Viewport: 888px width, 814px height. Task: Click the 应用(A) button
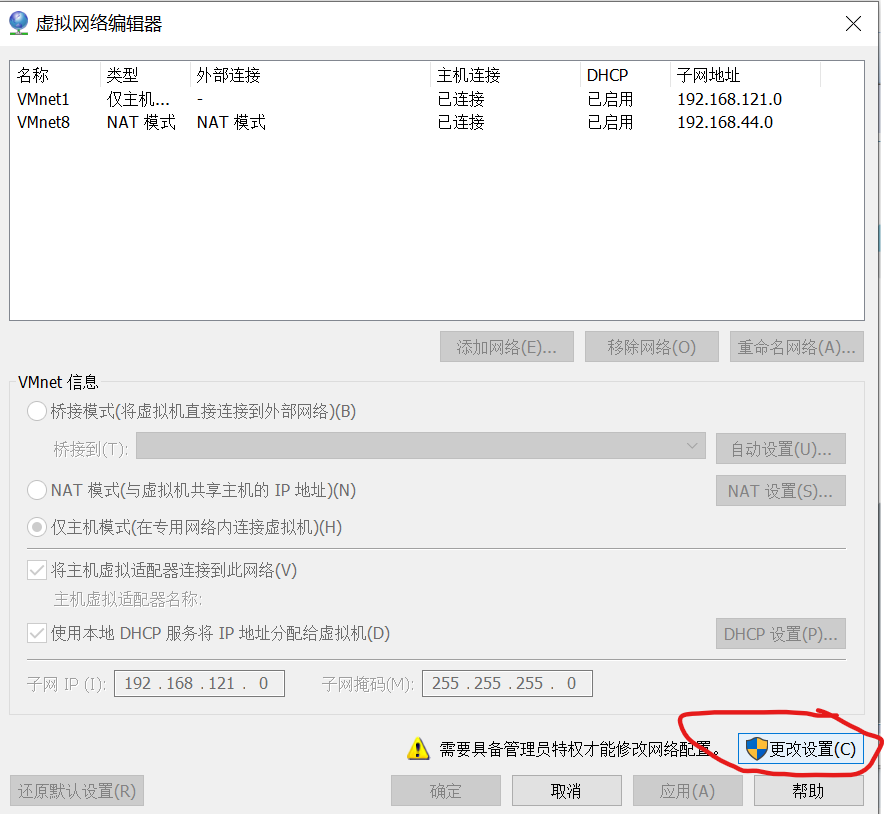click(688, 791)
